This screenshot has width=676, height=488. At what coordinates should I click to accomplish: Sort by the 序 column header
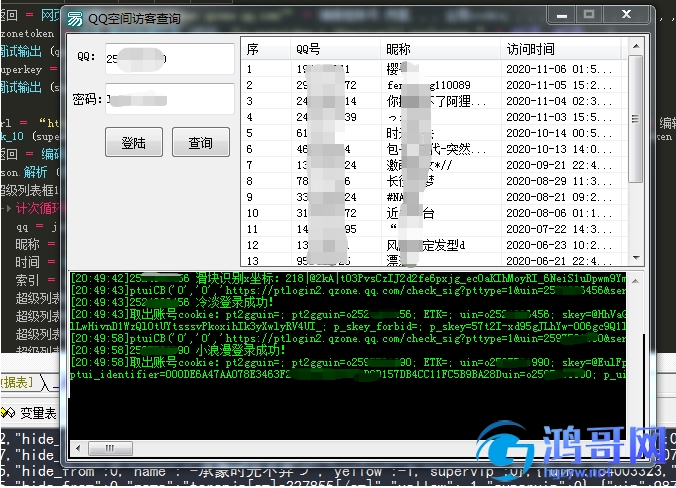[266, 49]
